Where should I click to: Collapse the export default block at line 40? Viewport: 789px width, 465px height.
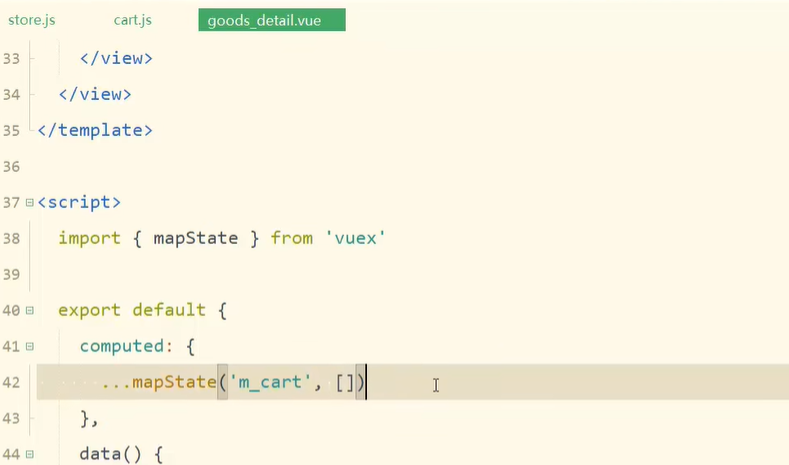pyautogui.click(x=30, y=311)
